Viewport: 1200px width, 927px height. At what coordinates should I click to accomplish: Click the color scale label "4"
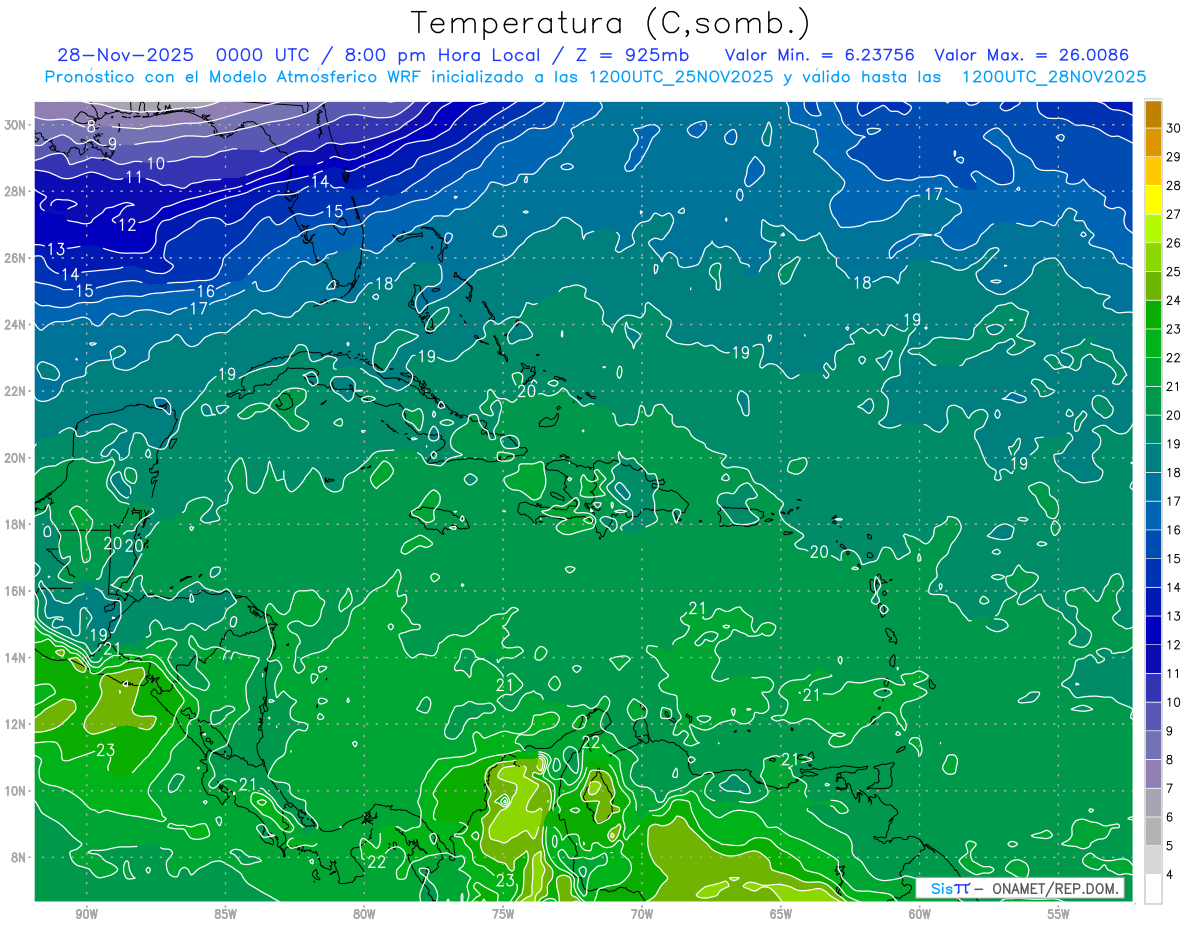[1170, 875]
